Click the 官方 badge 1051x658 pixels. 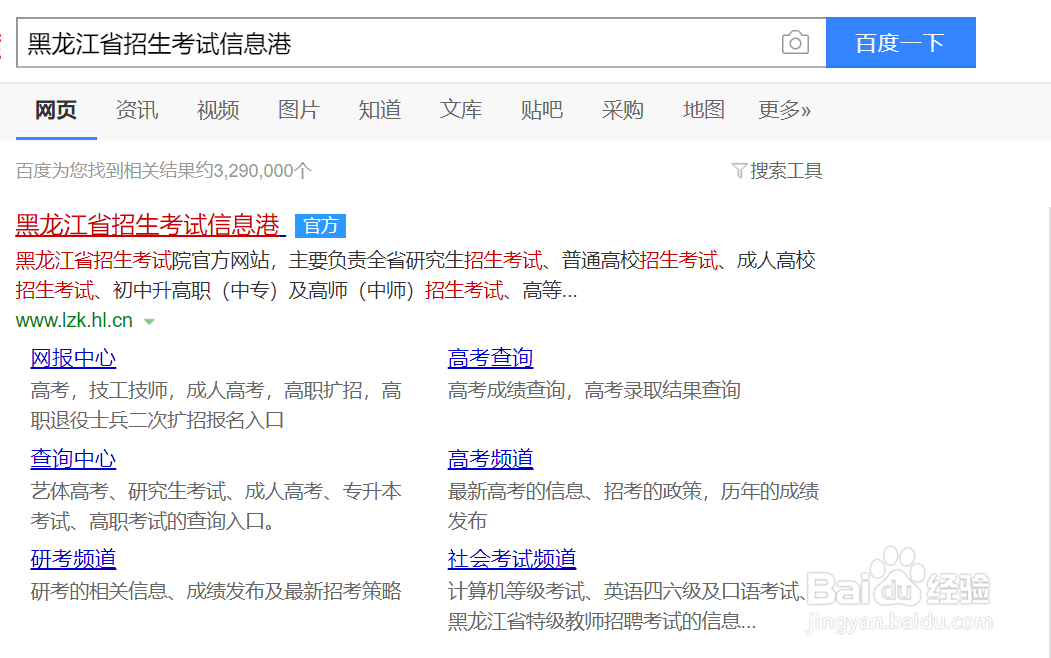(x=320, y=226)
